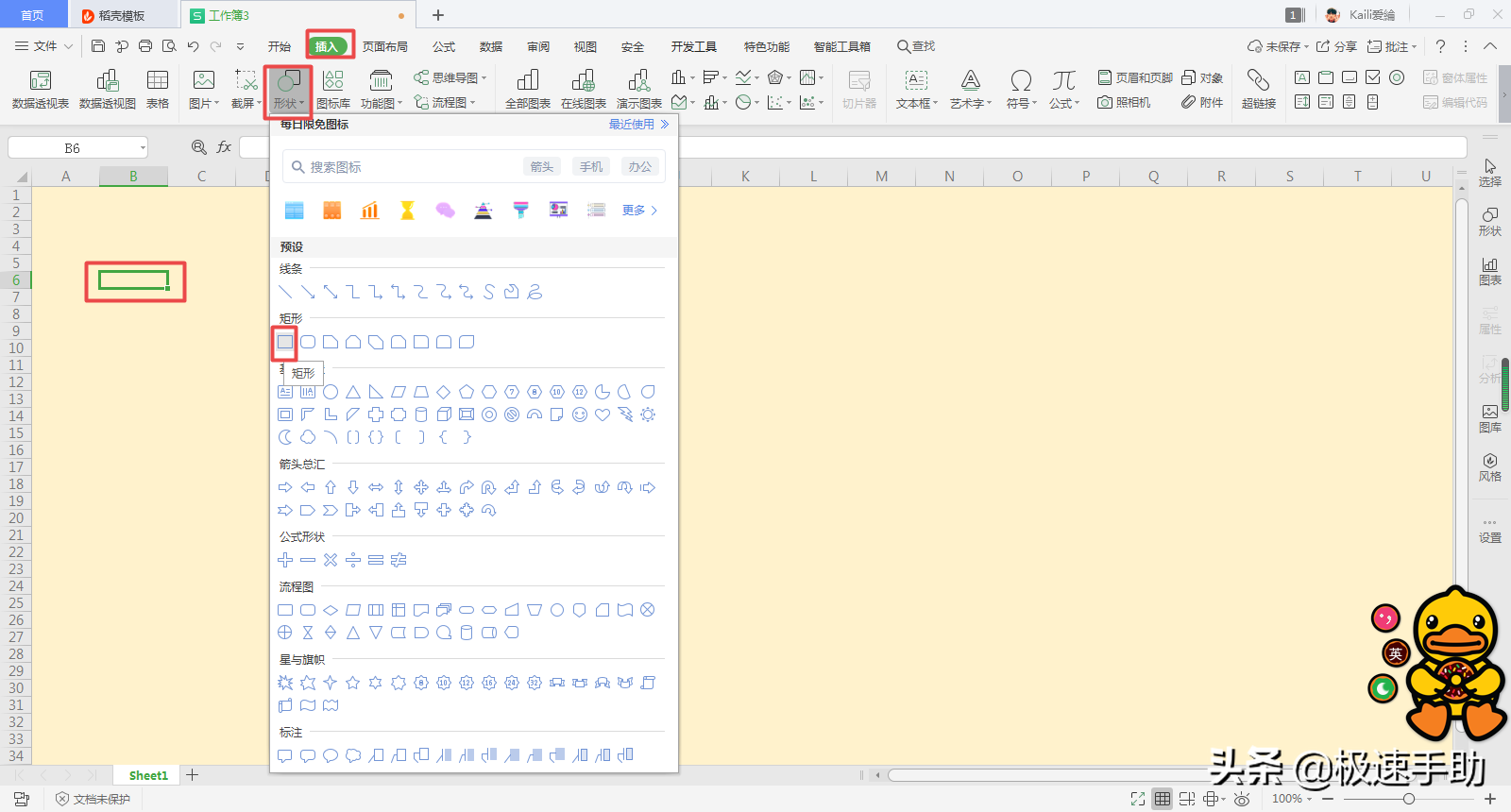
Task: Expand the 形状 shapes dropdown
Action: click(x=288, y=103)
